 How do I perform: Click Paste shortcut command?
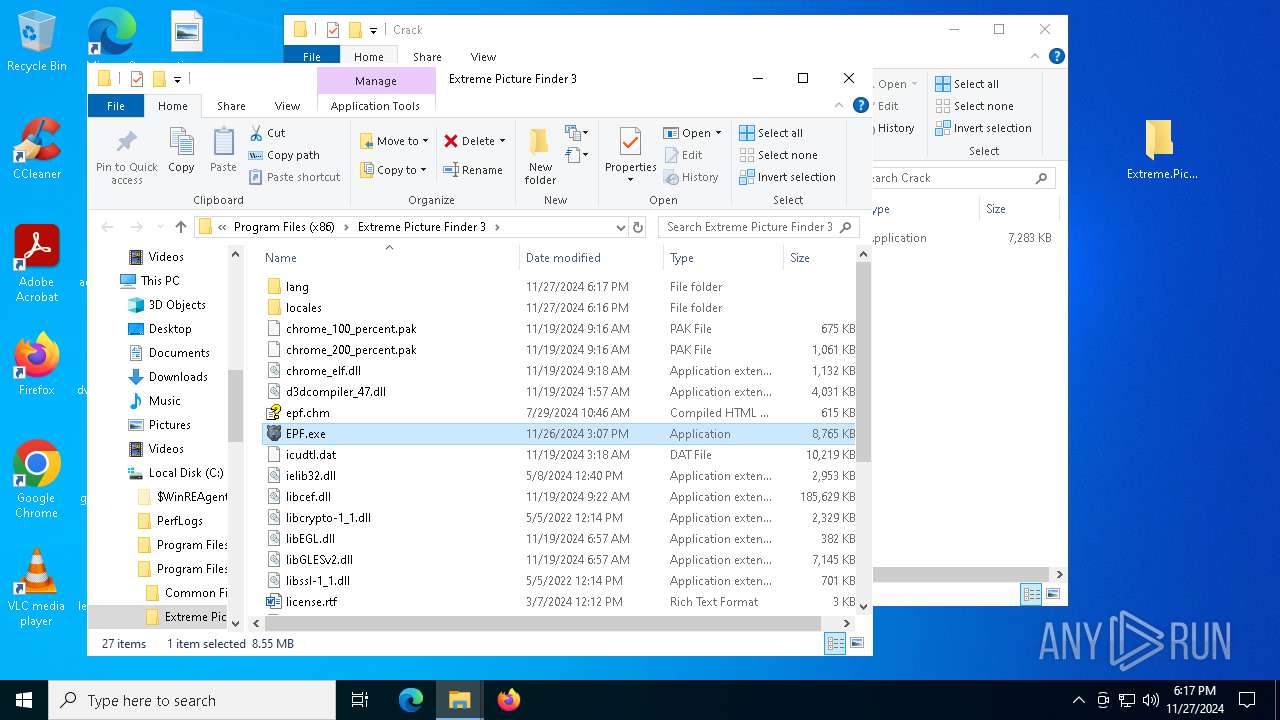point(294,177)
